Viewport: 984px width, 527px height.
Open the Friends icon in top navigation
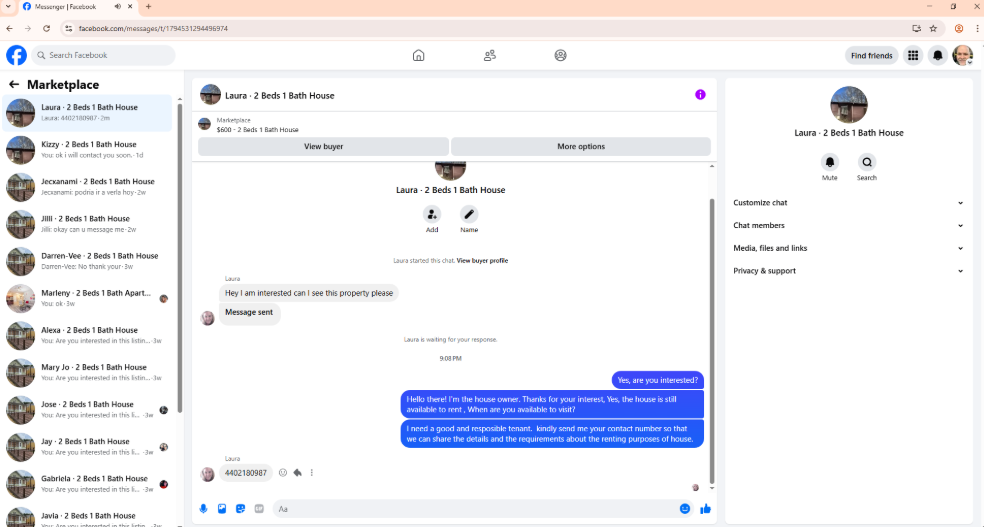(489, 55)
